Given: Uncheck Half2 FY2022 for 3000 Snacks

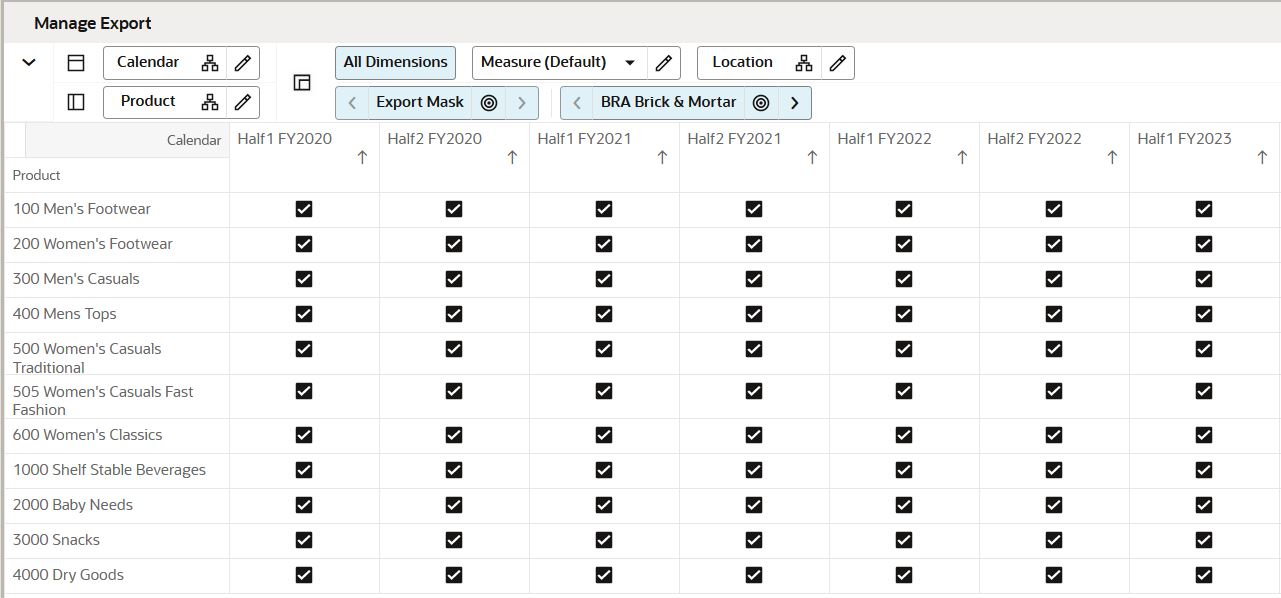Looking at the screenshot, I should (1053, 539).
